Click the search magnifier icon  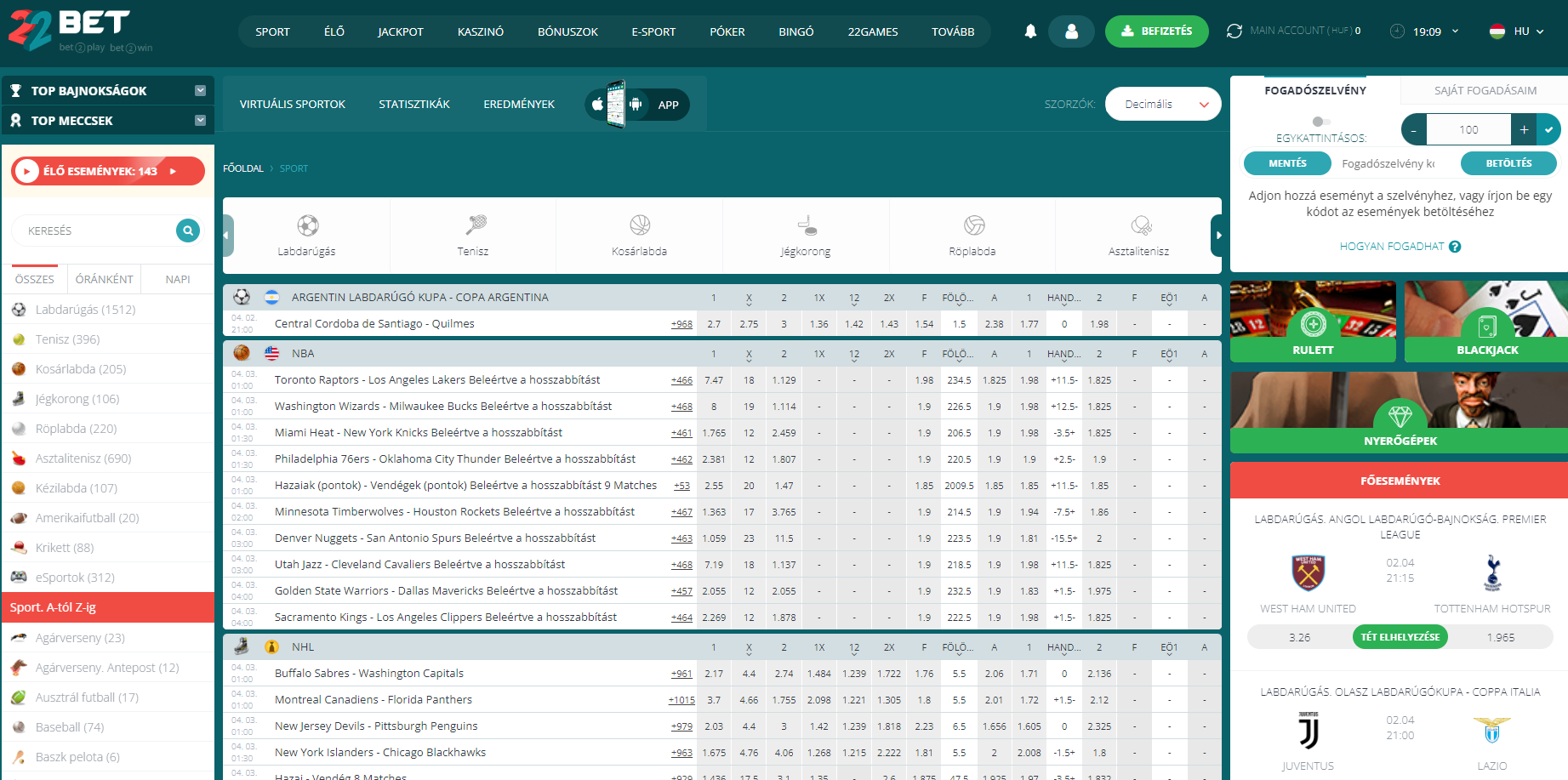point(187,230)
